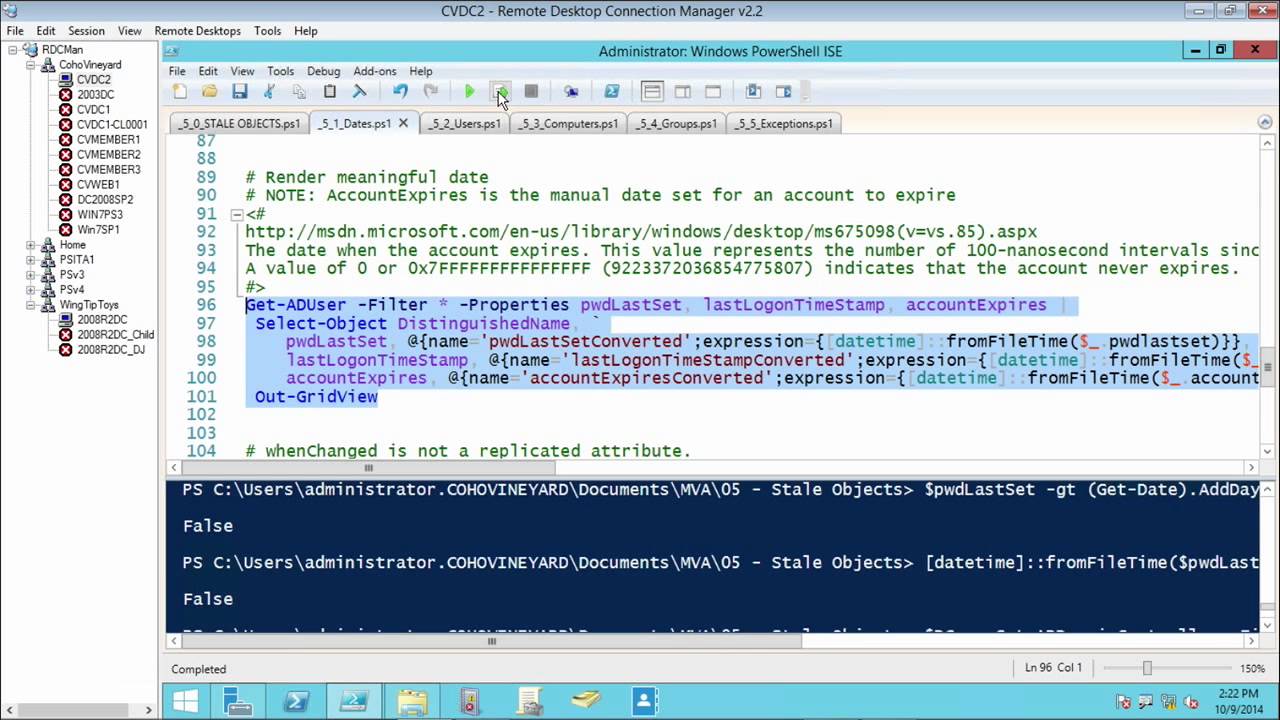
Task: Click the New script toolbar icon
Action: pyautogui.click(x=180, y=92)
